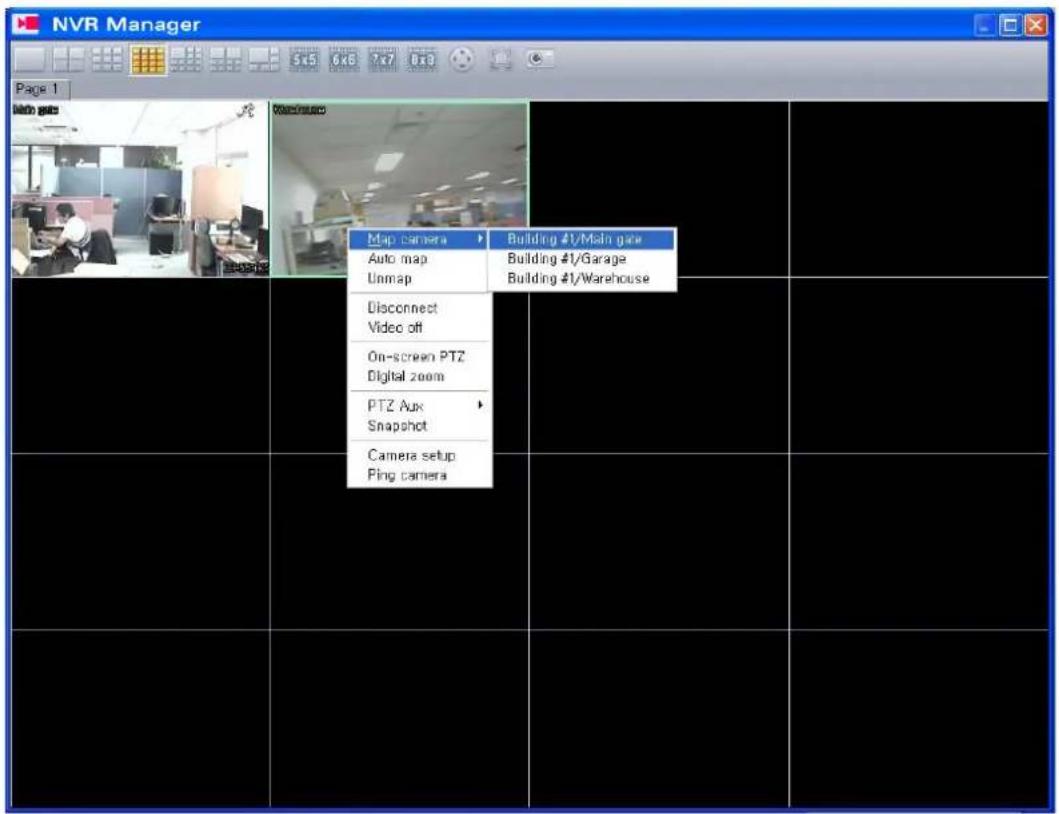The width and height of the screenshot is (1059, 814).
Task: Select the 8x8 grid layout
Action: 422,59
